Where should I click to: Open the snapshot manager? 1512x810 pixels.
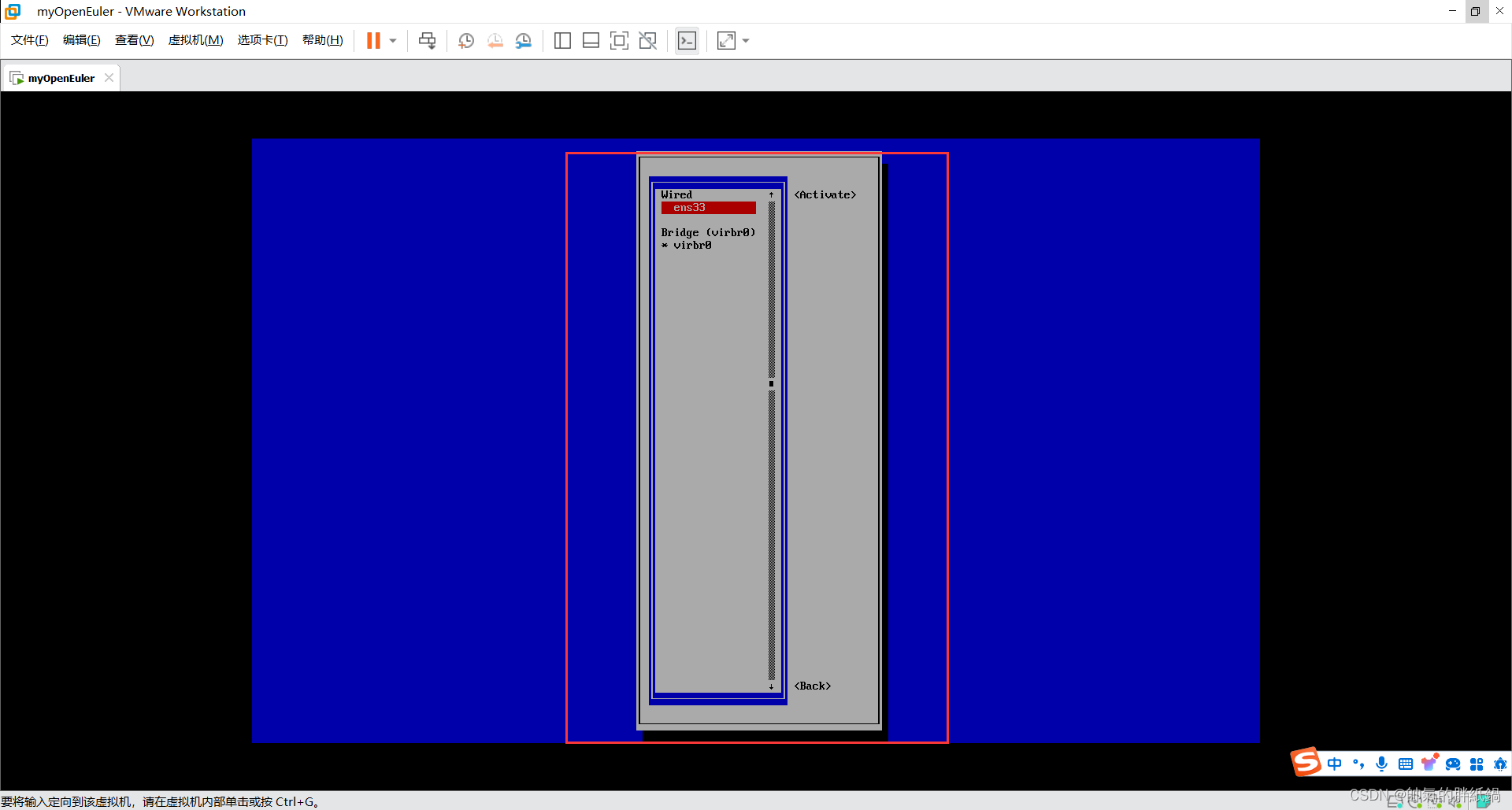523,40
